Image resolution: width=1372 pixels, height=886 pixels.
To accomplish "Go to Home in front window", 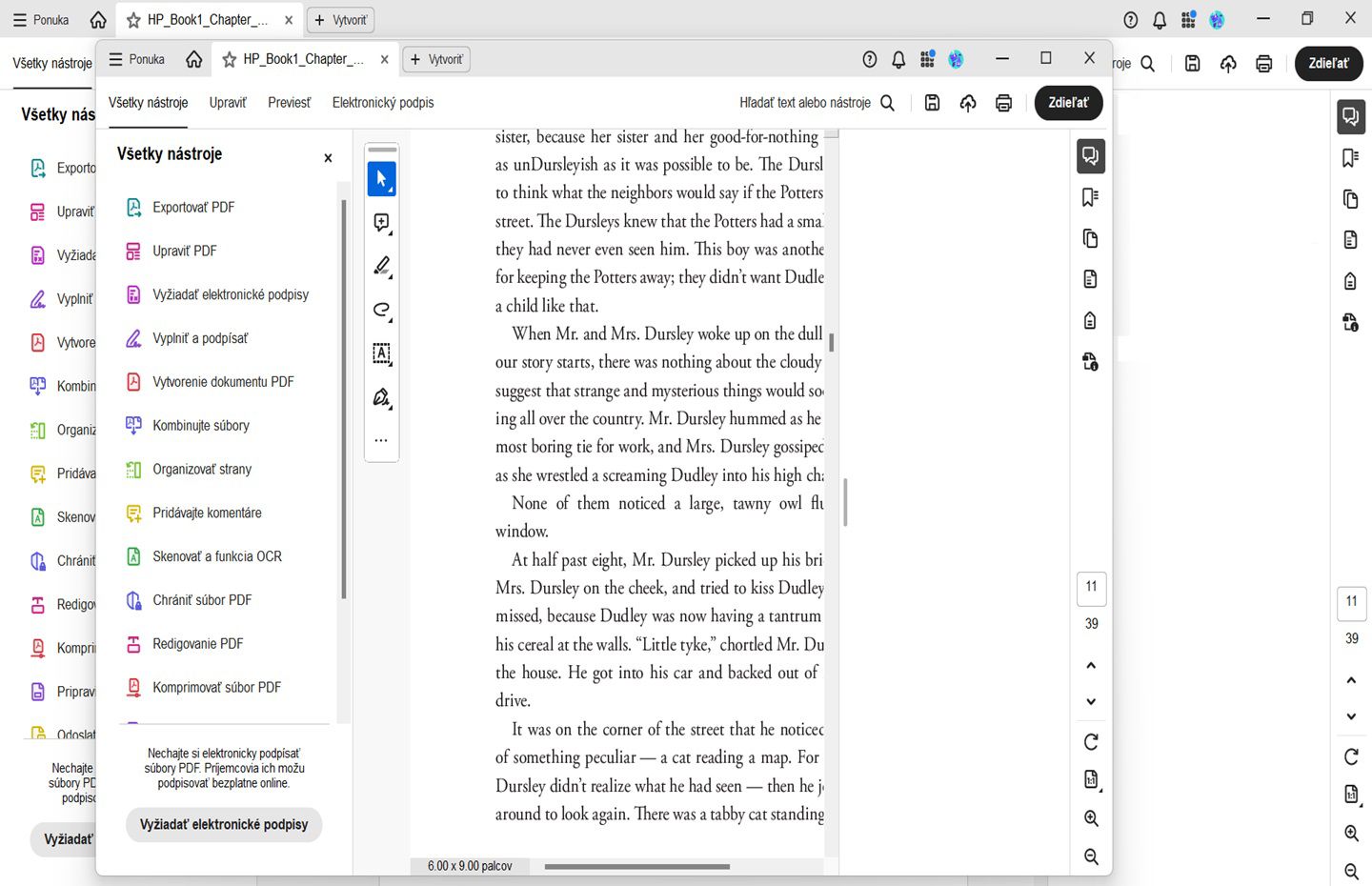I will pos(194,59).
